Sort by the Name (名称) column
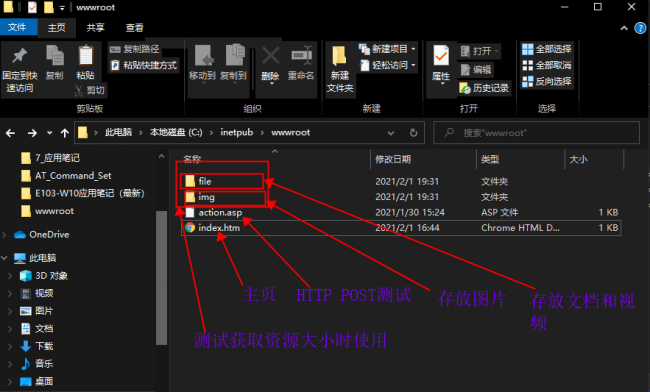 (x=192, y=159)
